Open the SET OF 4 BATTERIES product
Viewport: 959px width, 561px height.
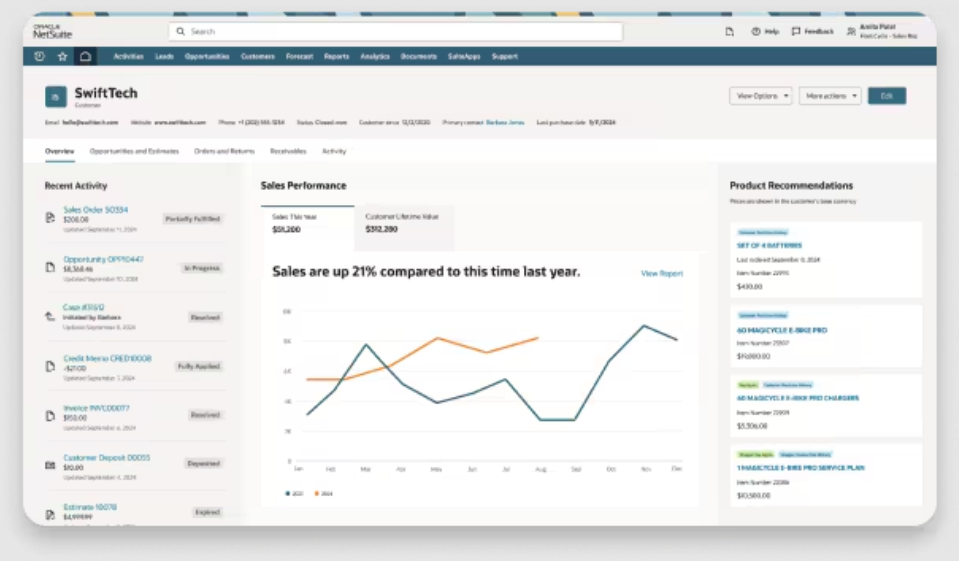tap(769, 245)
